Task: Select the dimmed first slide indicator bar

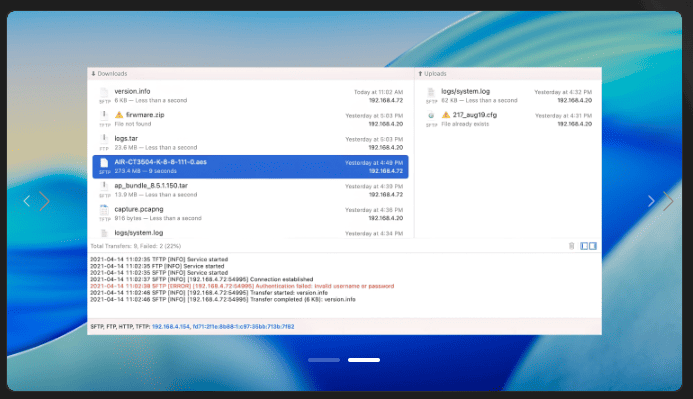Action: coord(324,360)
